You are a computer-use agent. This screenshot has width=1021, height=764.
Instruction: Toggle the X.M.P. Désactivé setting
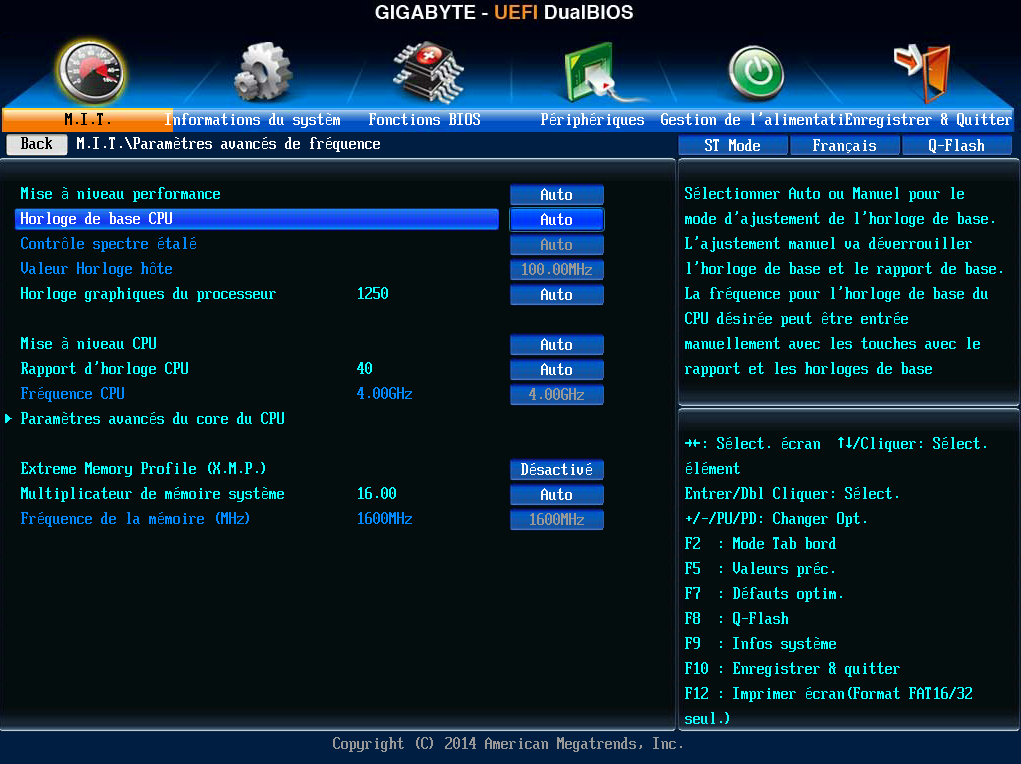(x=557, y=470)
